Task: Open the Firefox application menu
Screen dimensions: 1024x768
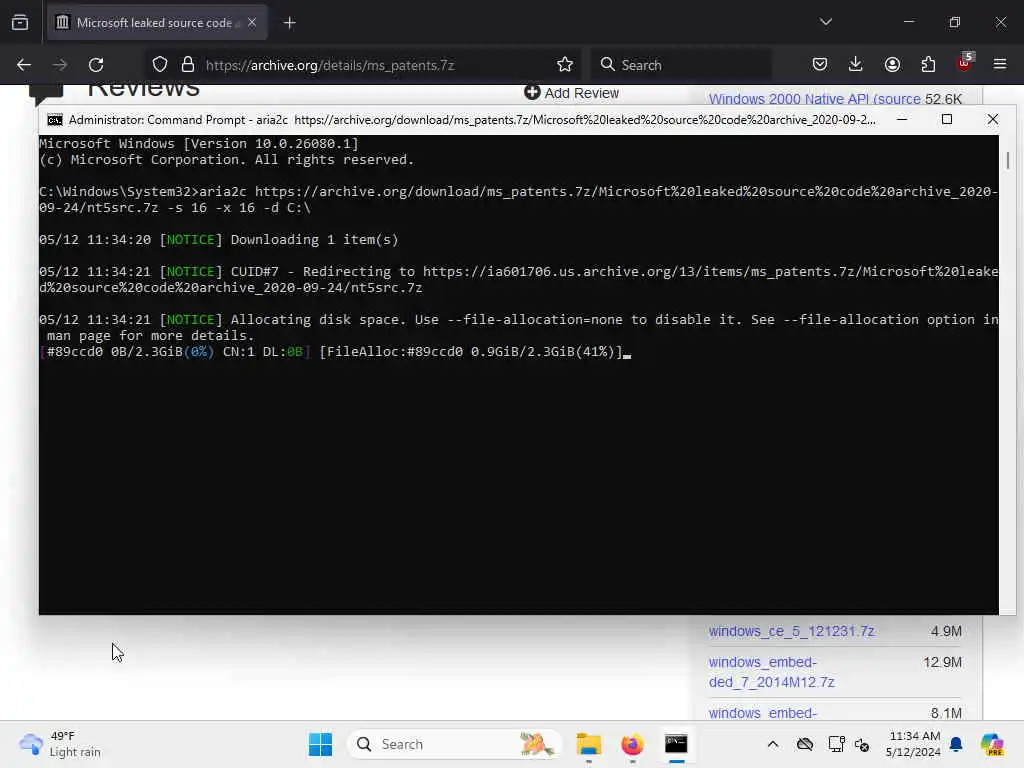Action: tap(1000, 65)
